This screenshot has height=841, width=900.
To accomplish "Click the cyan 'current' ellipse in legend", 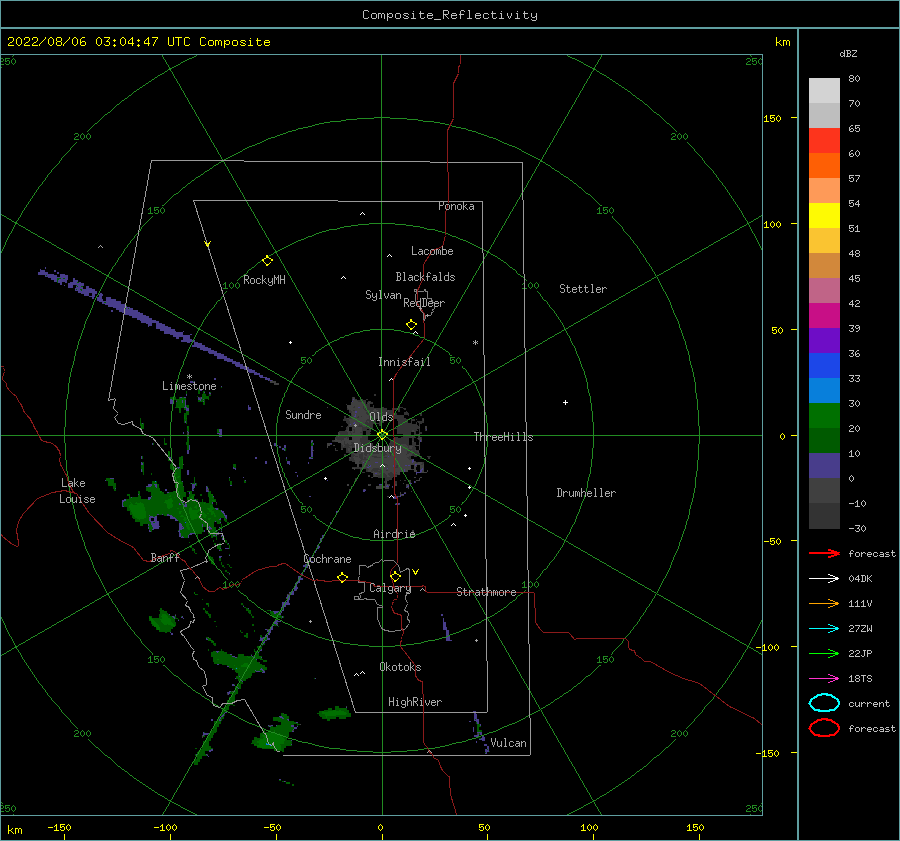I will pyautogui.click(x=824, y=703).
